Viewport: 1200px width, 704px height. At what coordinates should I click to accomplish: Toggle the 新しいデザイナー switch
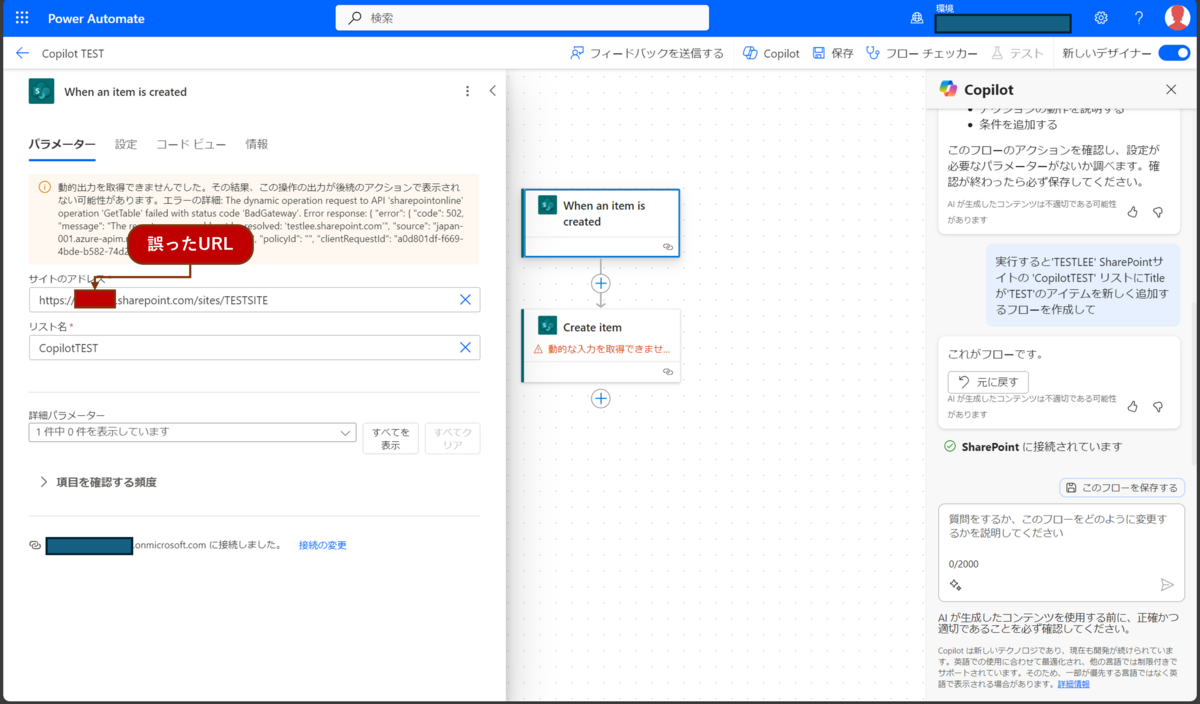[x=1174, y=53]
